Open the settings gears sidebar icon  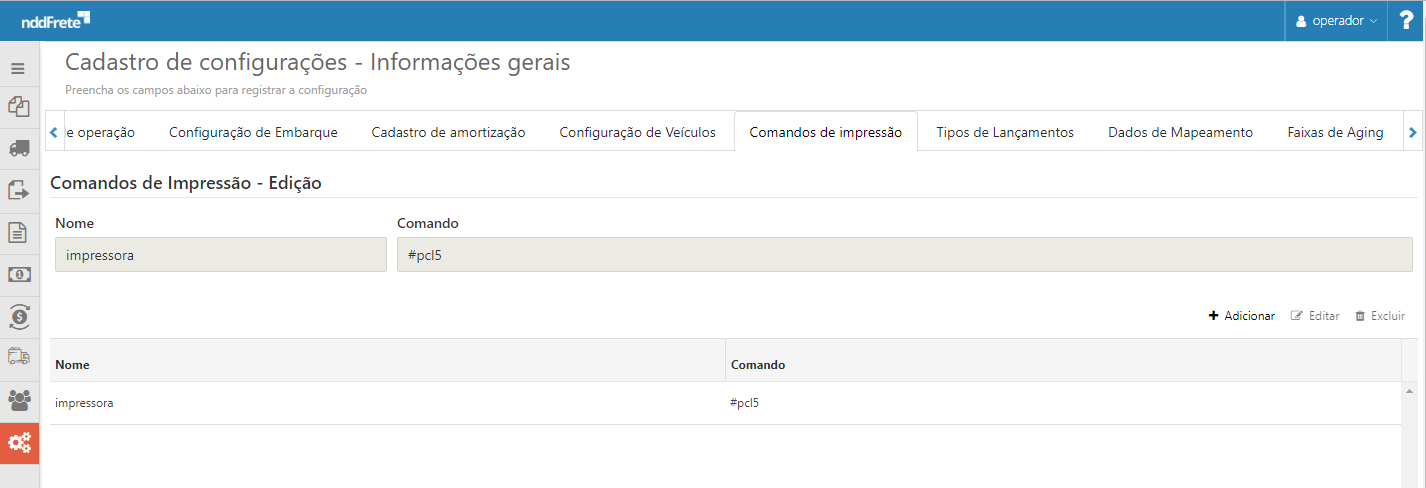[x=19, y=442]
